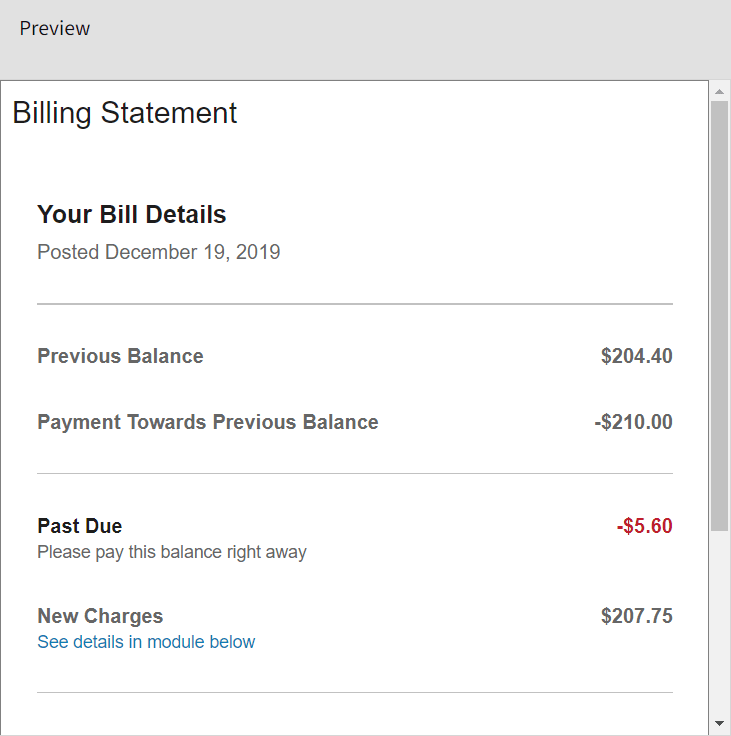Click the divider line above Past Due
Image resolution: width=731 pixels, height=736 pixels.
[355, 473]
